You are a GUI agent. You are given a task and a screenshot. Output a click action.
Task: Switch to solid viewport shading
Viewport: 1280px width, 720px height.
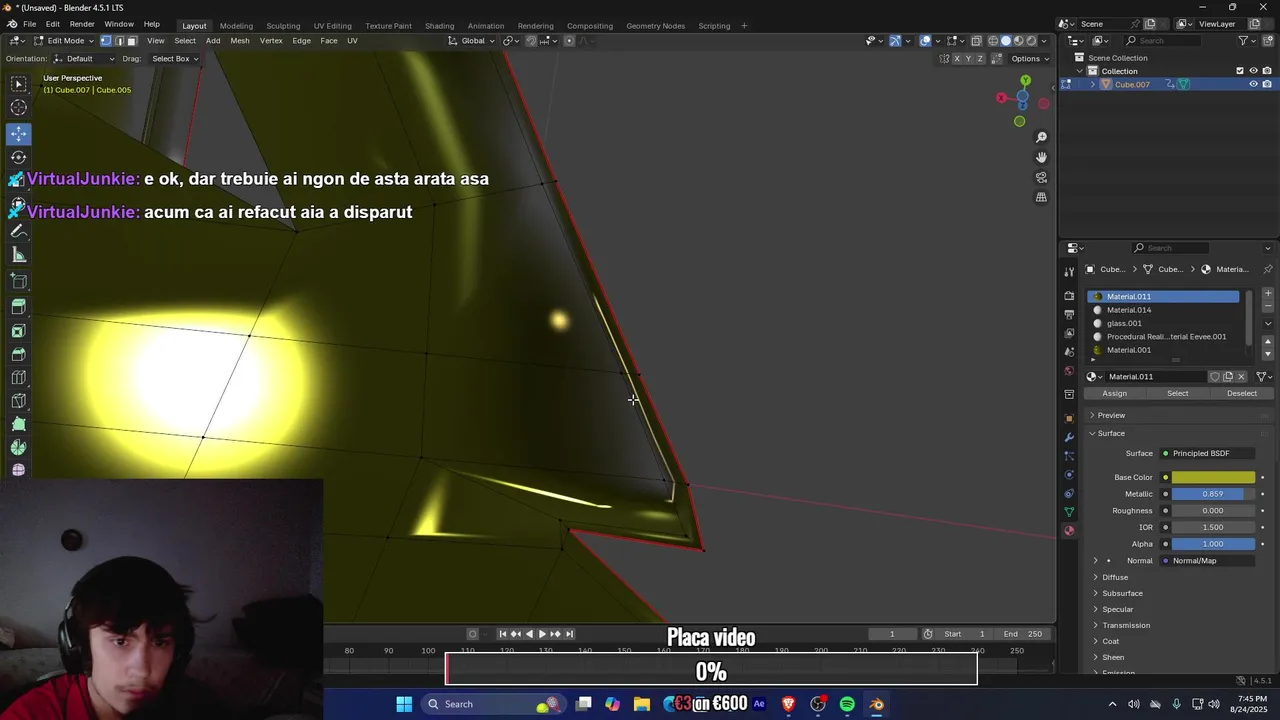coord(1006,41)
